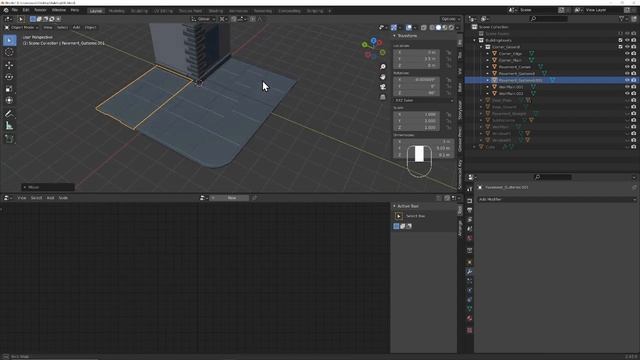Hide Corner_Main with its eye icon
The height and width of the screenshot is (360, 640).
click(627, 60)
